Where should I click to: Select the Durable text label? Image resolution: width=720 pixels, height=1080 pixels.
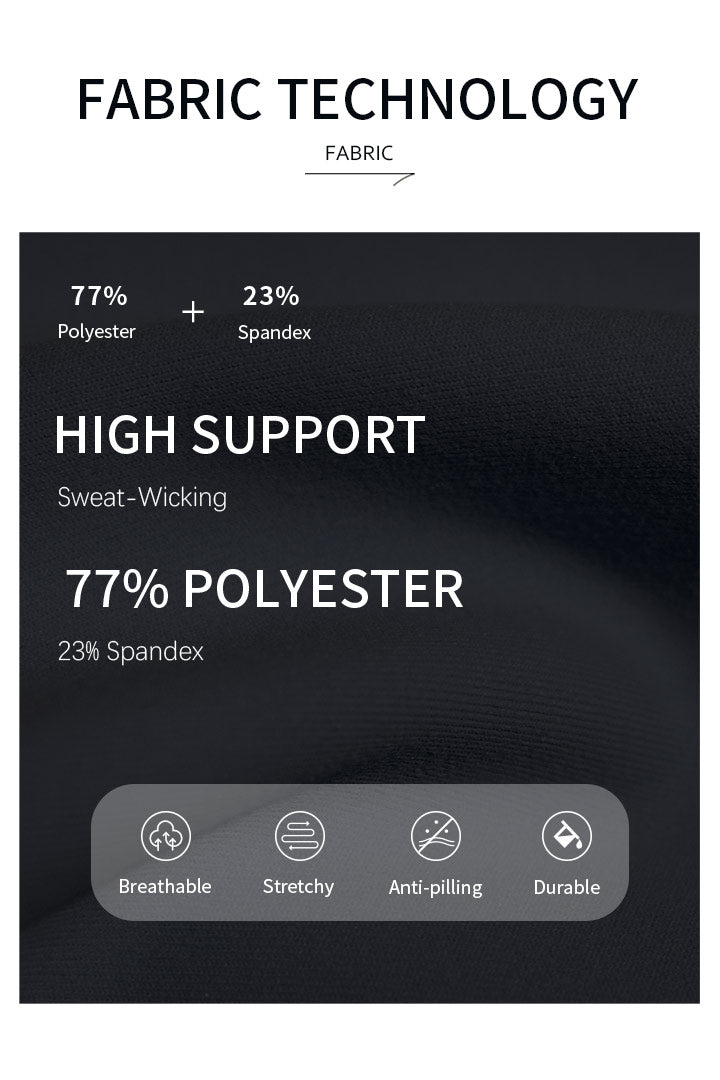click(x=567, y=888)
